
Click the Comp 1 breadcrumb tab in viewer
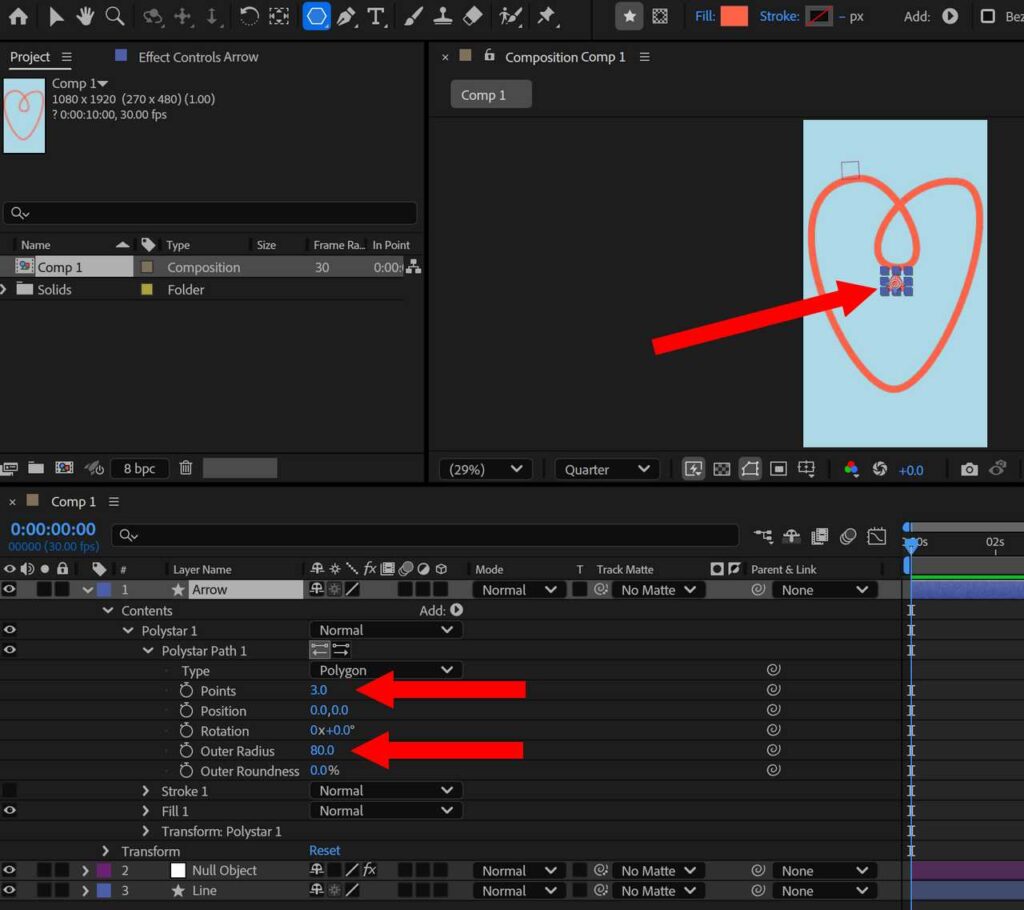[490, 95]
